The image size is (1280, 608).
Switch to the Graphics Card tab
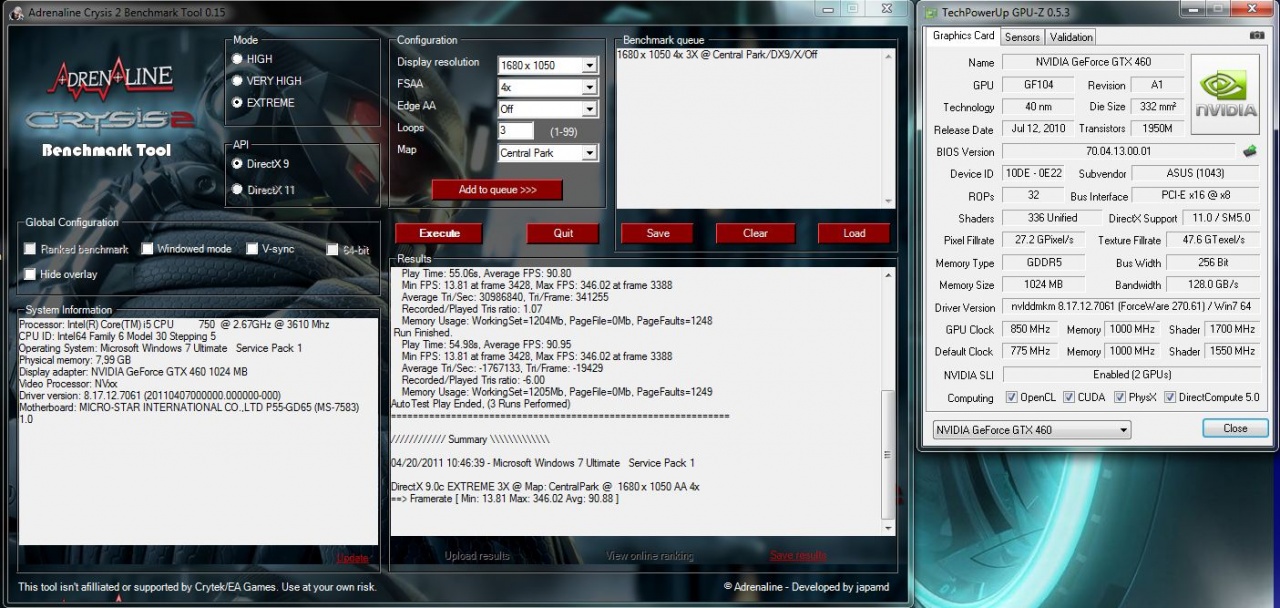[x=963, y=36]
